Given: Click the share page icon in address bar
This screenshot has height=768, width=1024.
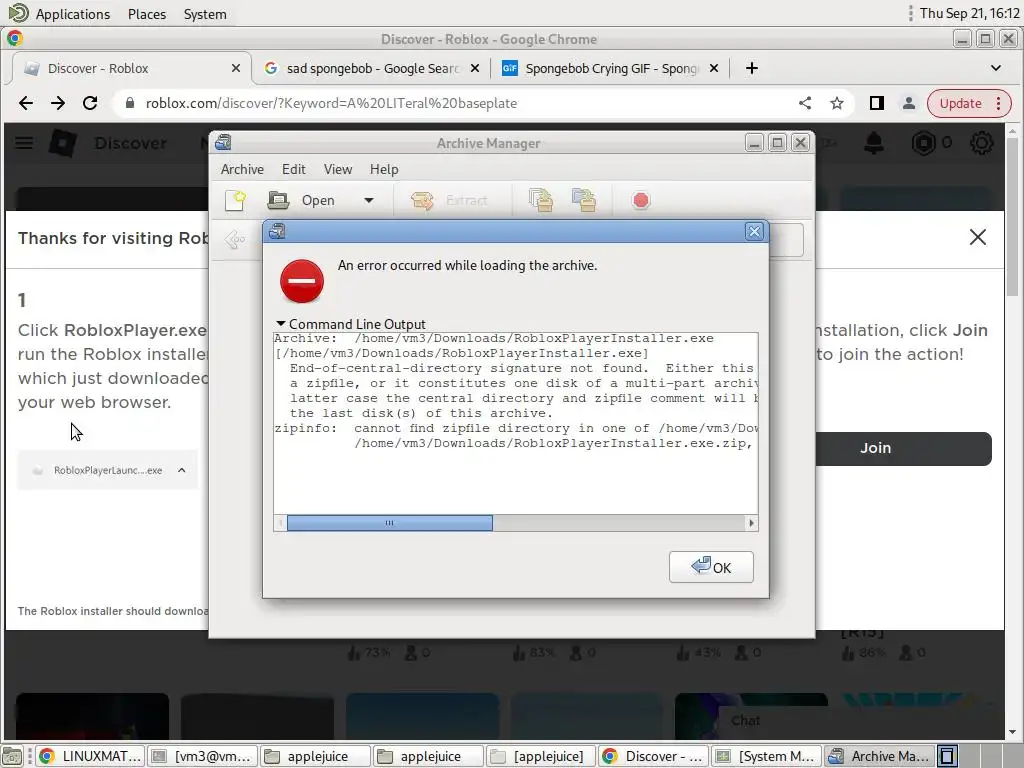Looking at the screenshot, I should [805, 103].
